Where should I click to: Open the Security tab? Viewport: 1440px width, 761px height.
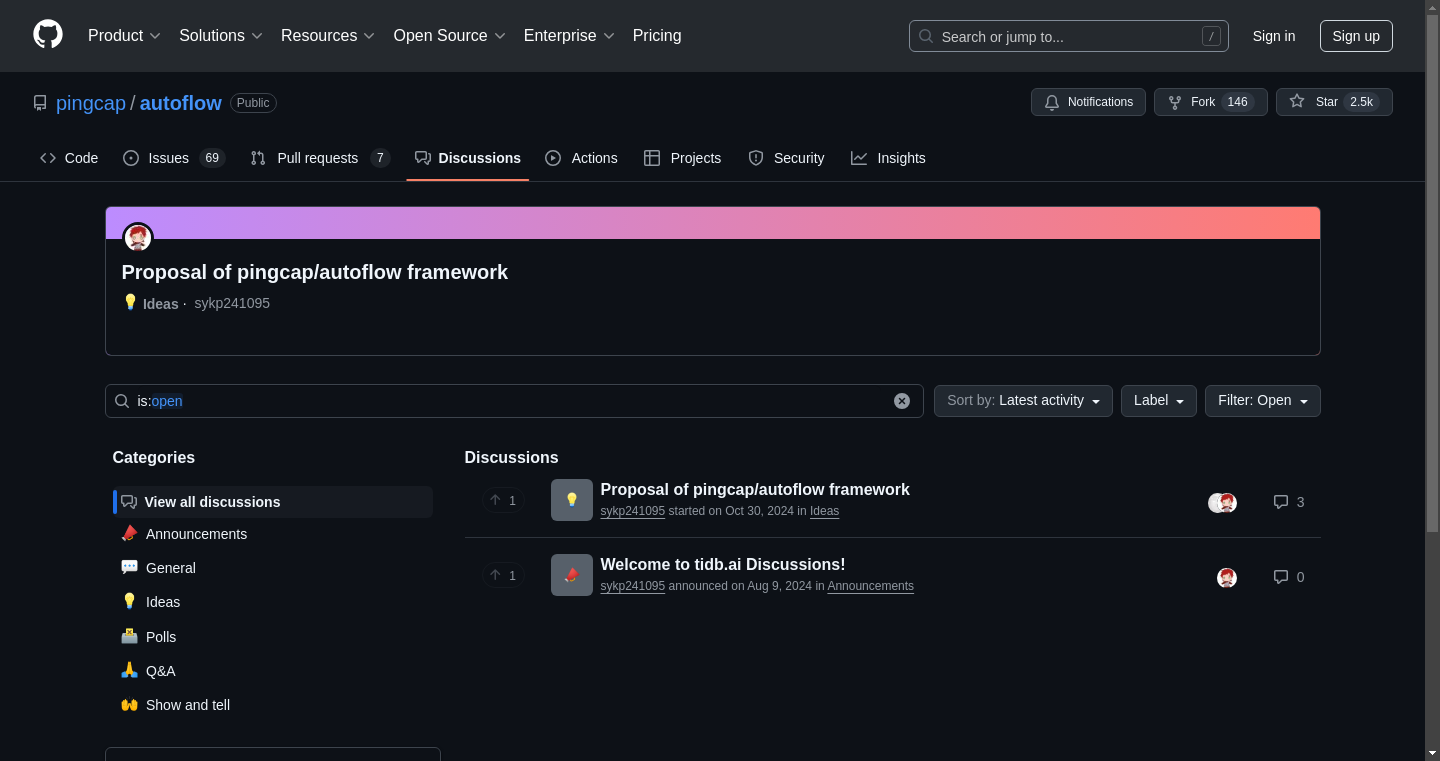click(786, 158)
